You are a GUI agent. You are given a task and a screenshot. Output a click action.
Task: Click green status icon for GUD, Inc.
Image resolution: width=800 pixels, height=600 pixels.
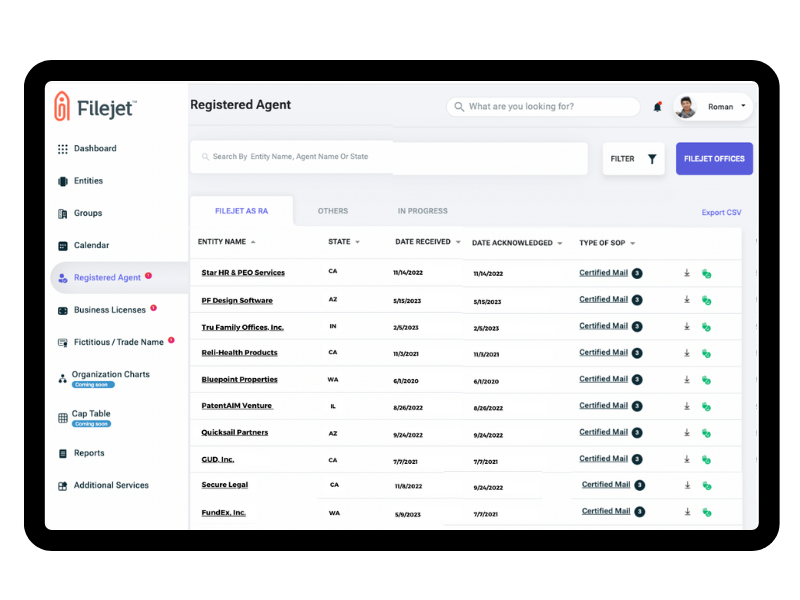pos(707,460)
